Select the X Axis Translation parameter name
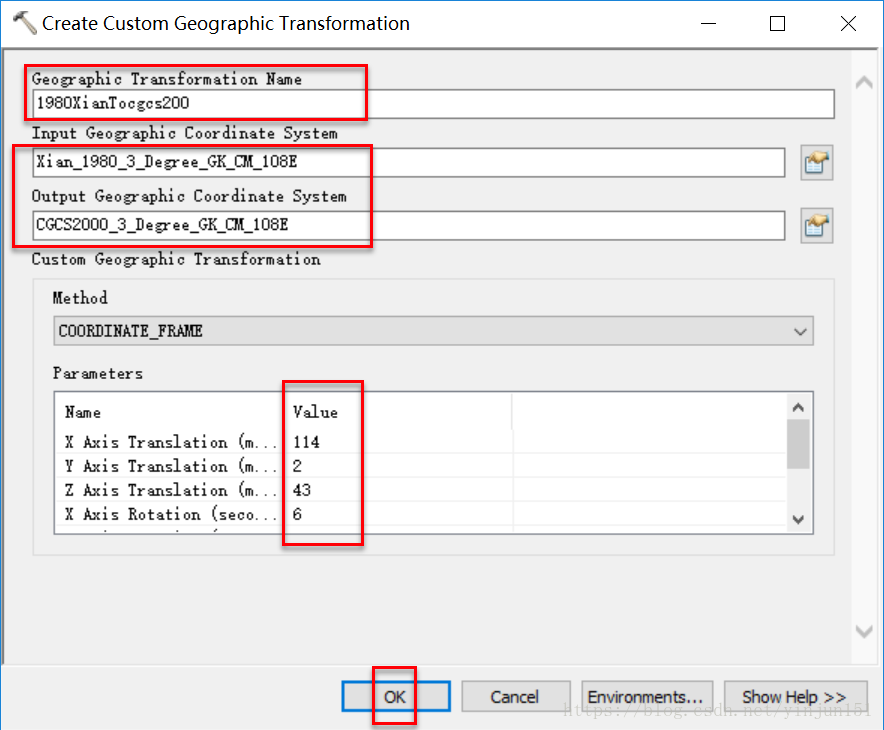The height and width of the screenshot is (730, 884). pos(170,442)
